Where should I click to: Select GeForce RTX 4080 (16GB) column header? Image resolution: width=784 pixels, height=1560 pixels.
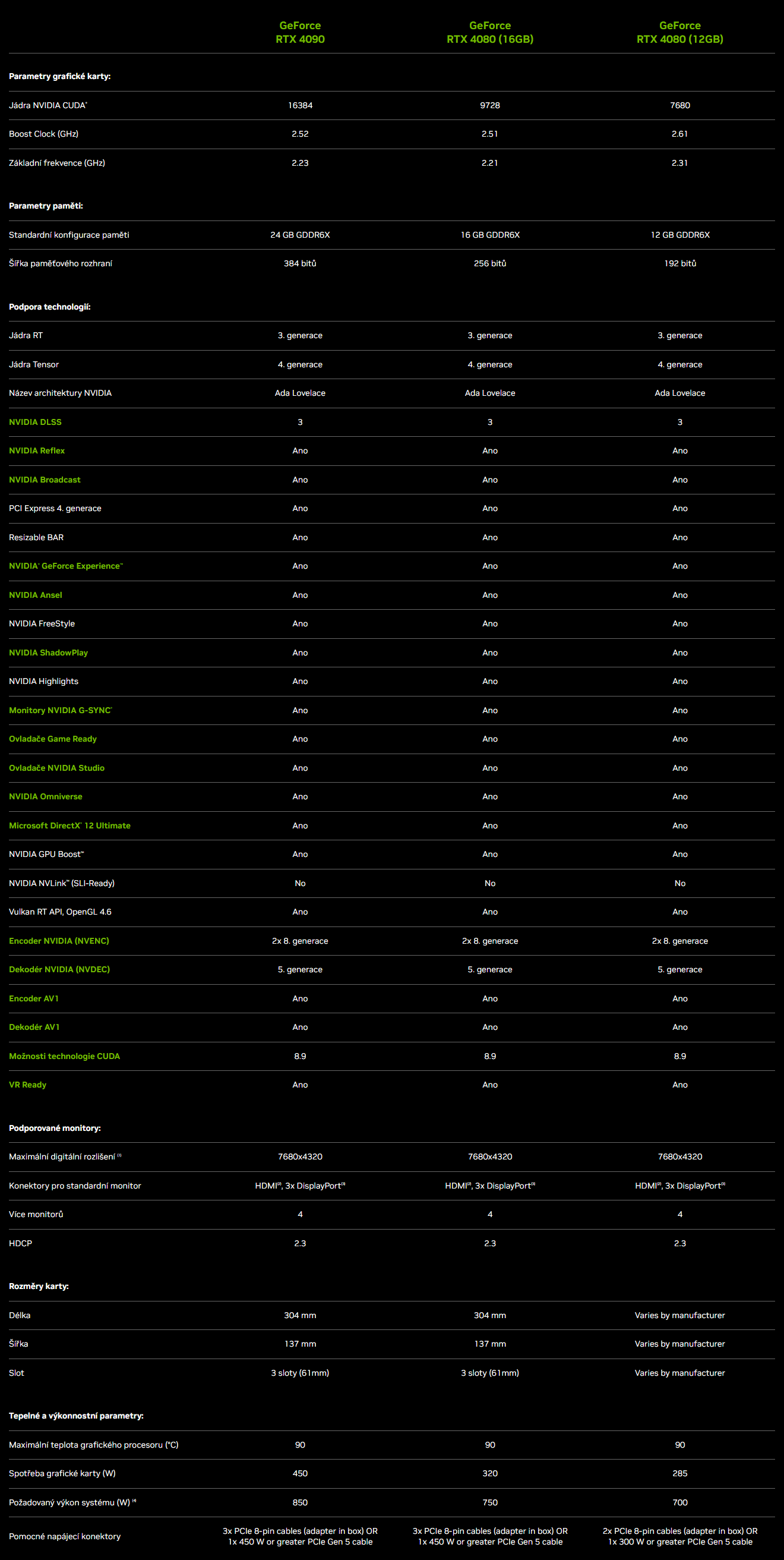491,32
